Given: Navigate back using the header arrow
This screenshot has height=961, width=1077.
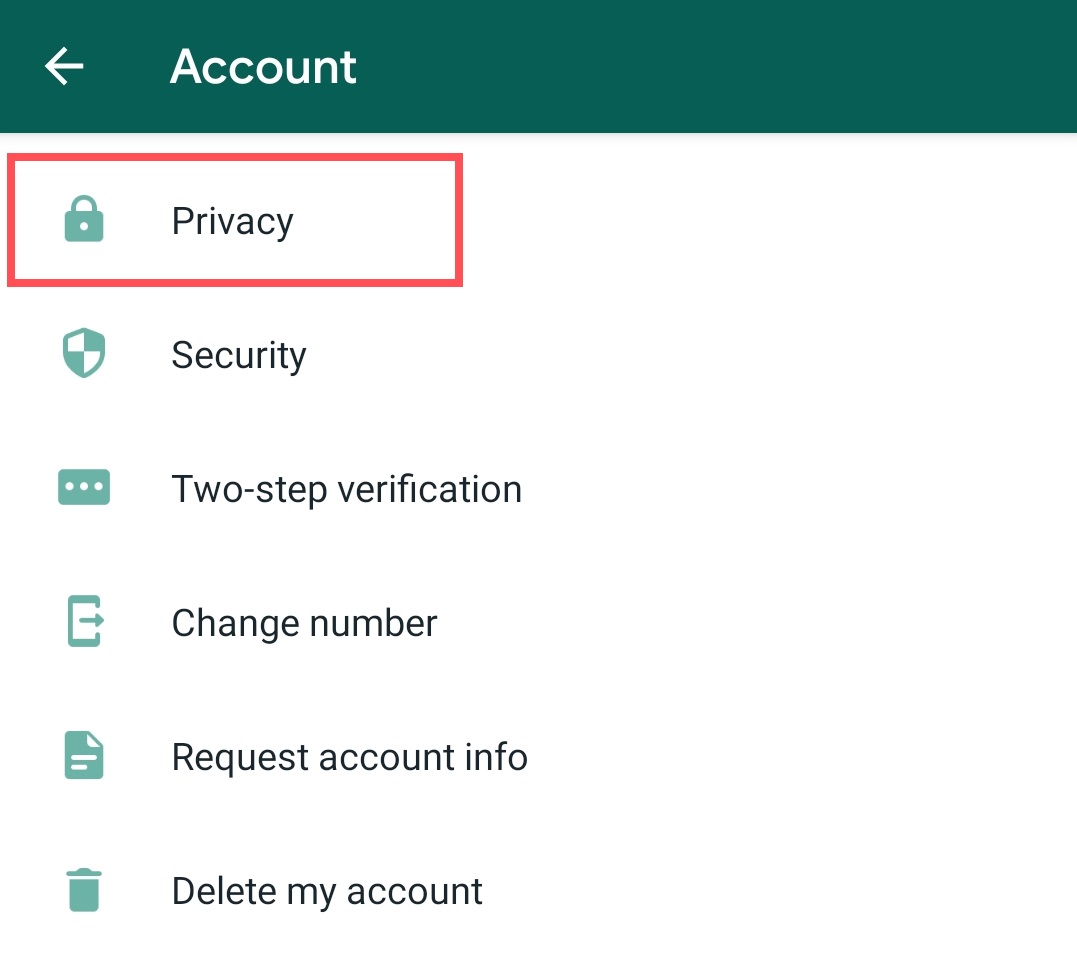Looking at the screenshot, I should point(64,66).
